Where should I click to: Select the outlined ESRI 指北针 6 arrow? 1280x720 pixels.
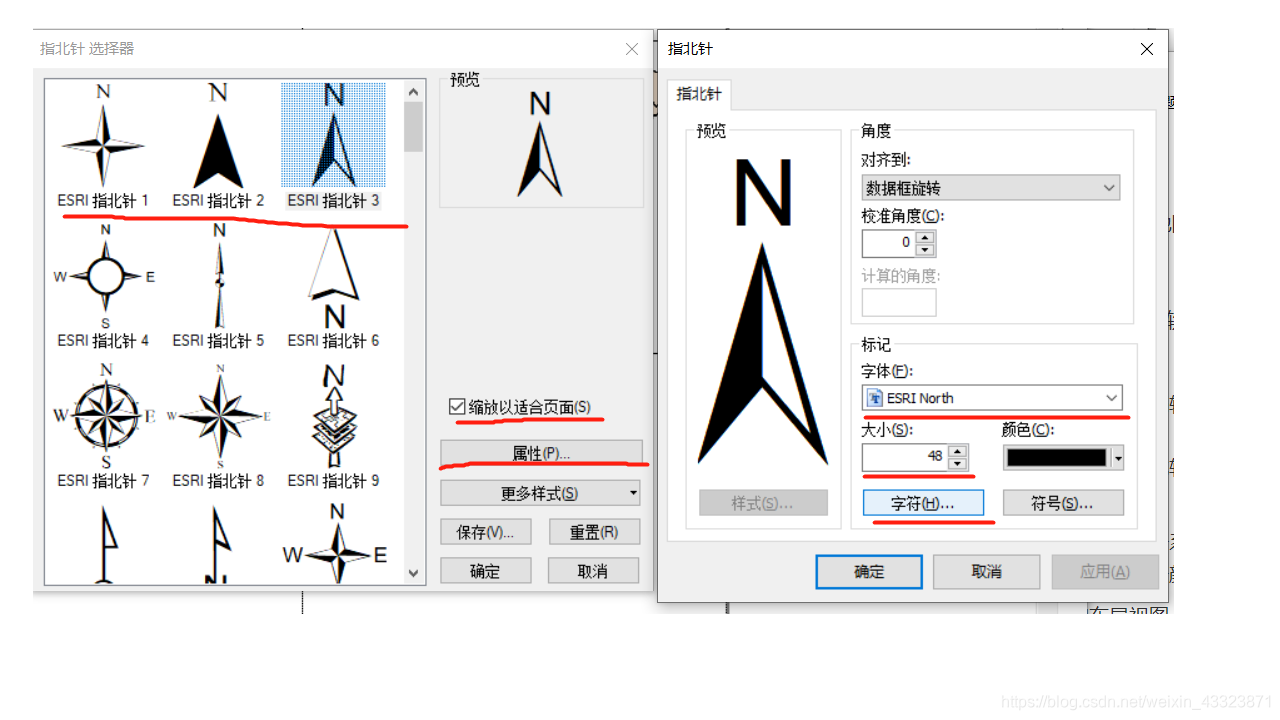pyautogui.click(x=333, y=286)
